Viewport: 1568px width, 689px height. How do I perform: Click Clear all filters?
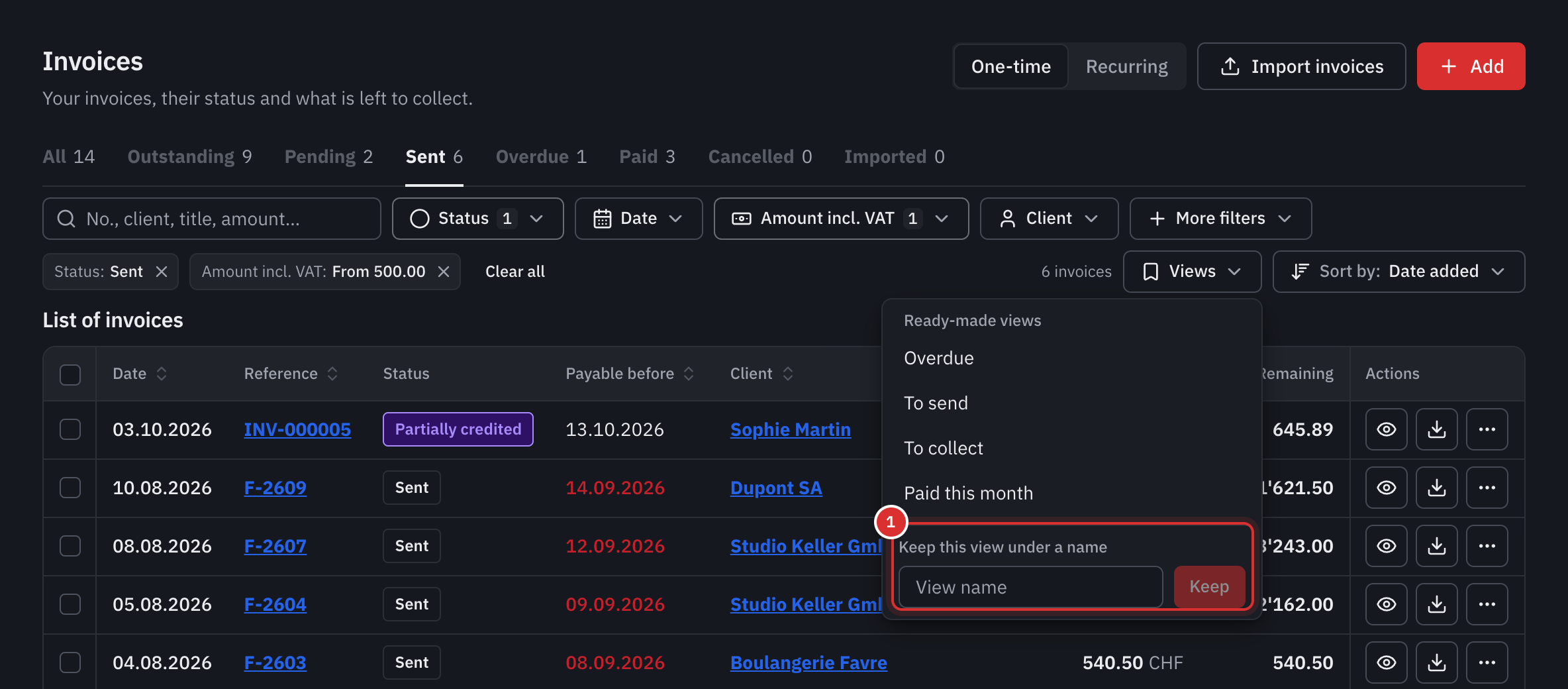(514, 272)
